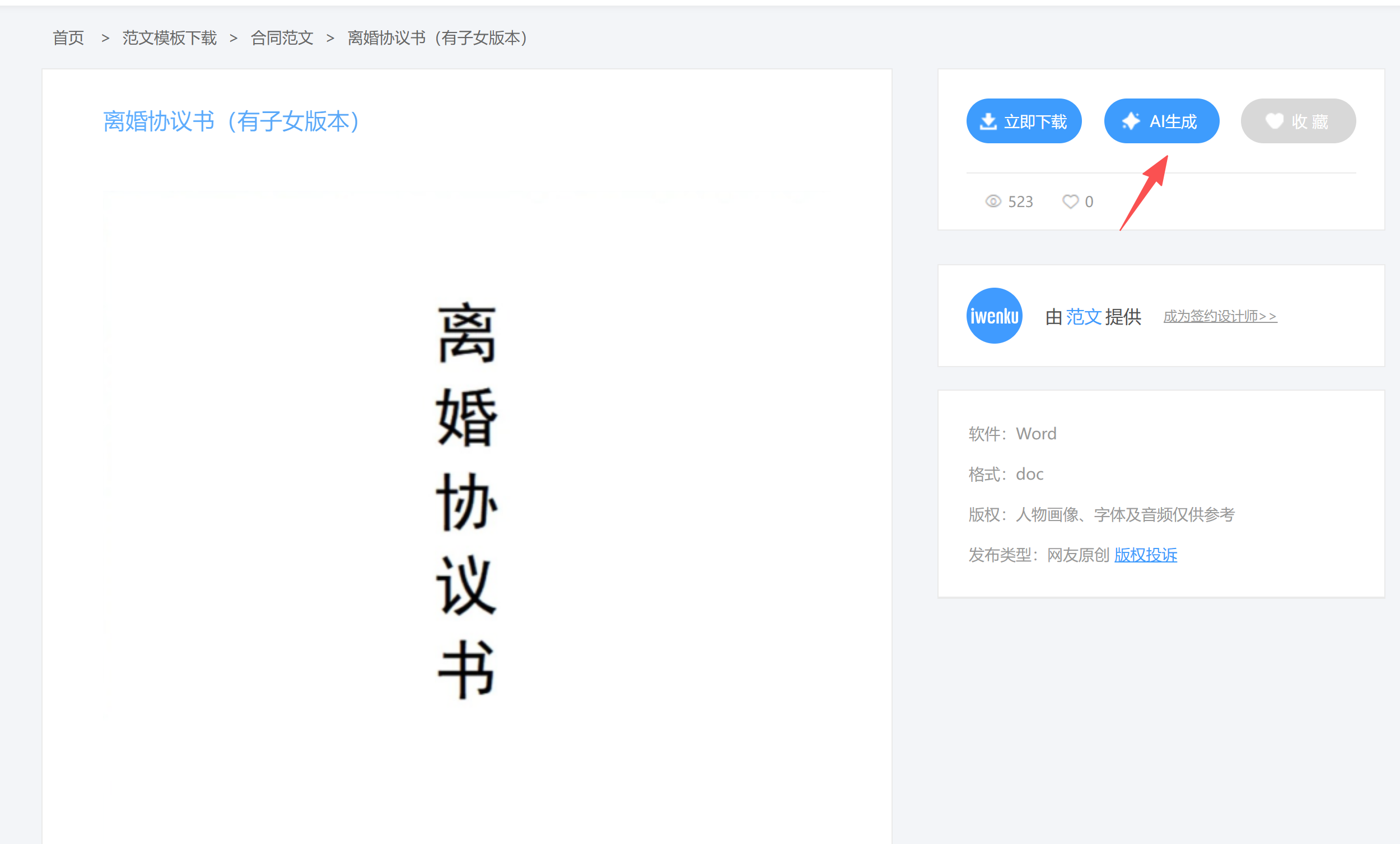Open 成为签约设计师>> link
This screenshot has width=1400, height=844.
pyautogui.click(x=1219, y=316)
